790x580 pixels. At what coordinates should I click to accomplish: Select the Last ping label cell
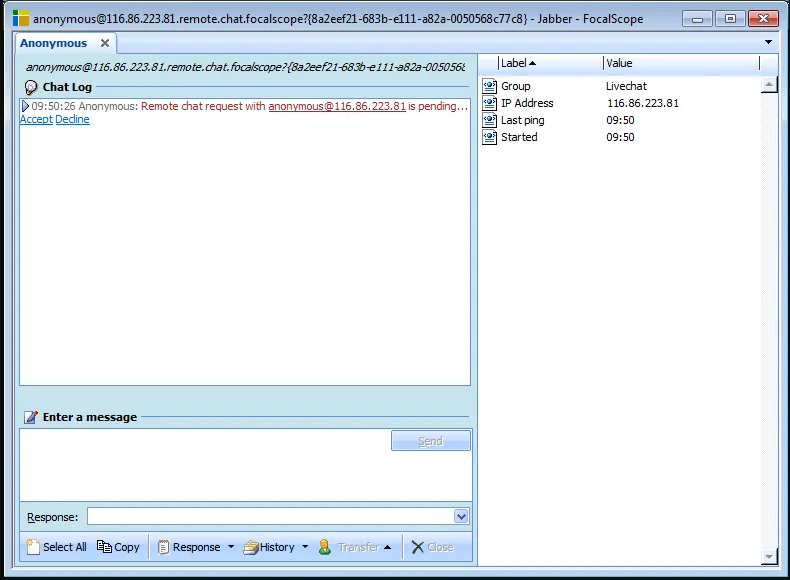[x=522, y=120]
